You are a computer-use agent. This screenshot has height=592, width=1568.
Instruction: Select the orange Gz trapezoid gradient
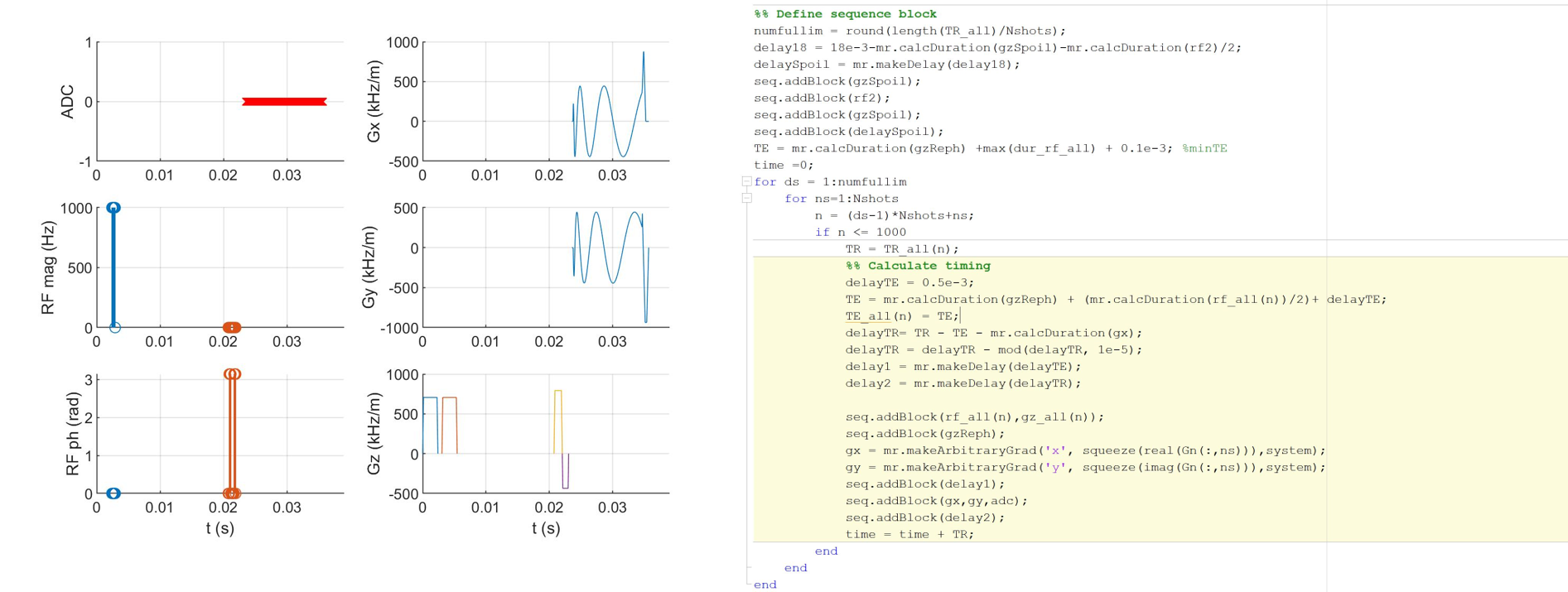449,399
